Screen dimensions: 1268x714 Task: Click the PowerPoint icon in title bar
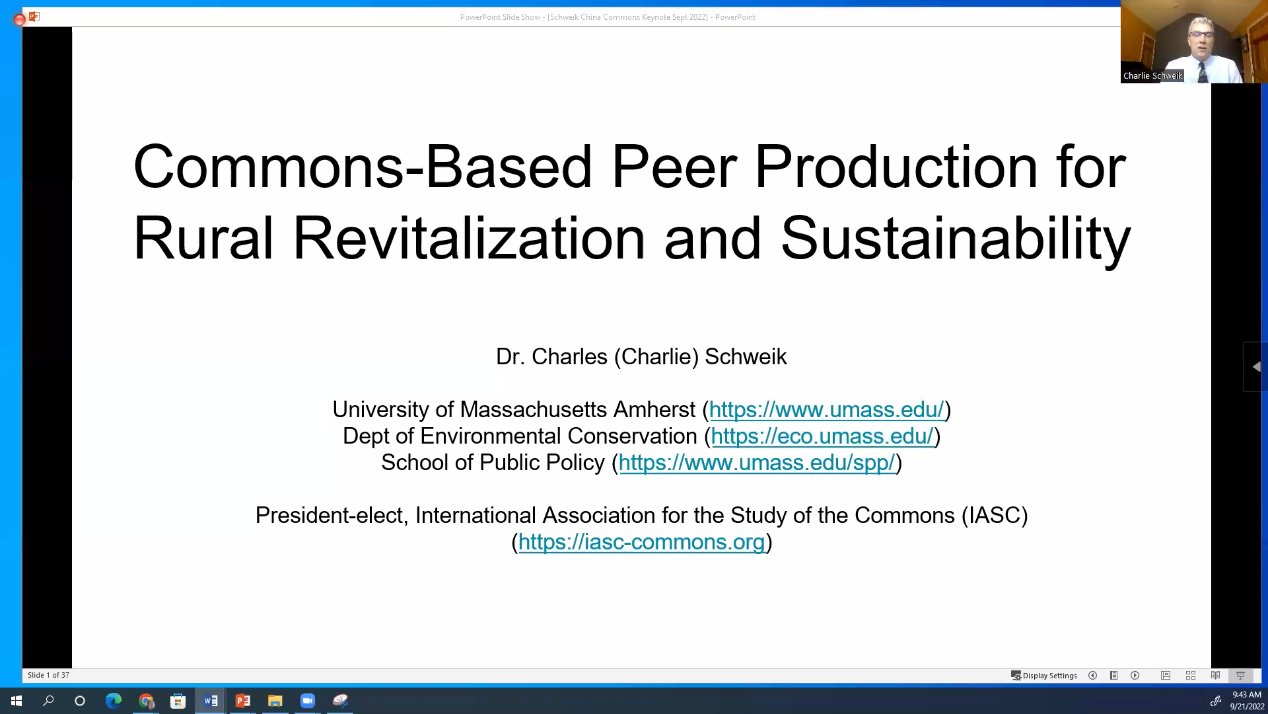pos(34,16)
